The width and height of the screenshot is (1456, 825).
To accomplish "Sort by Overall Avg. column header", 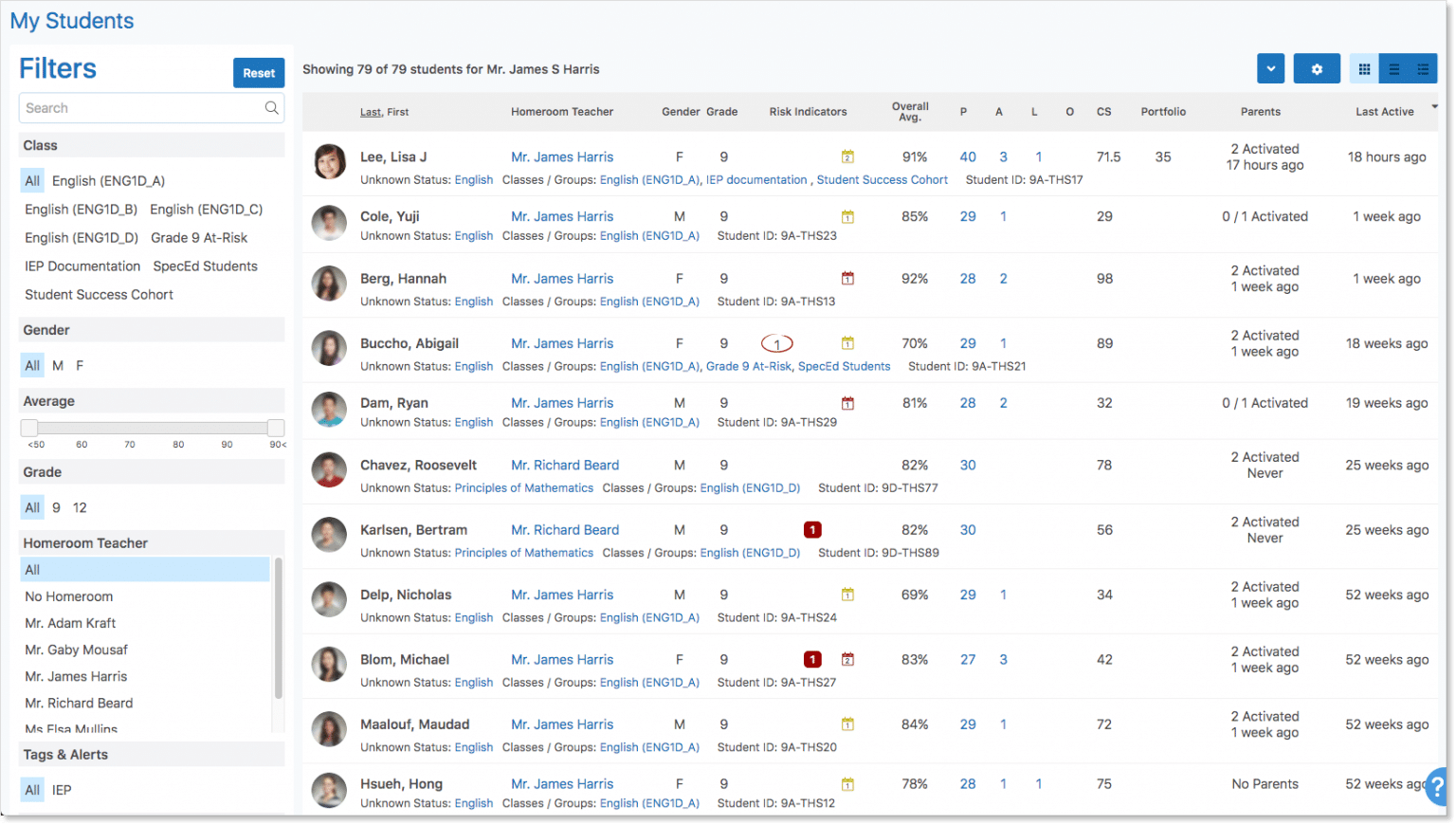I will point(910,112).
